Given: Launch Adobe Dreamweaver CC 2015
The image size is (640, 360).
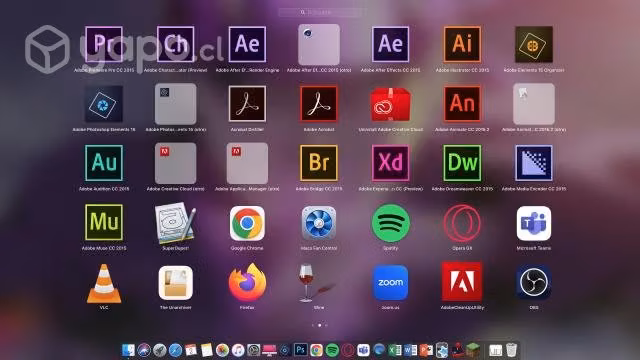Looking at the screenshot, I should (462, 163).
